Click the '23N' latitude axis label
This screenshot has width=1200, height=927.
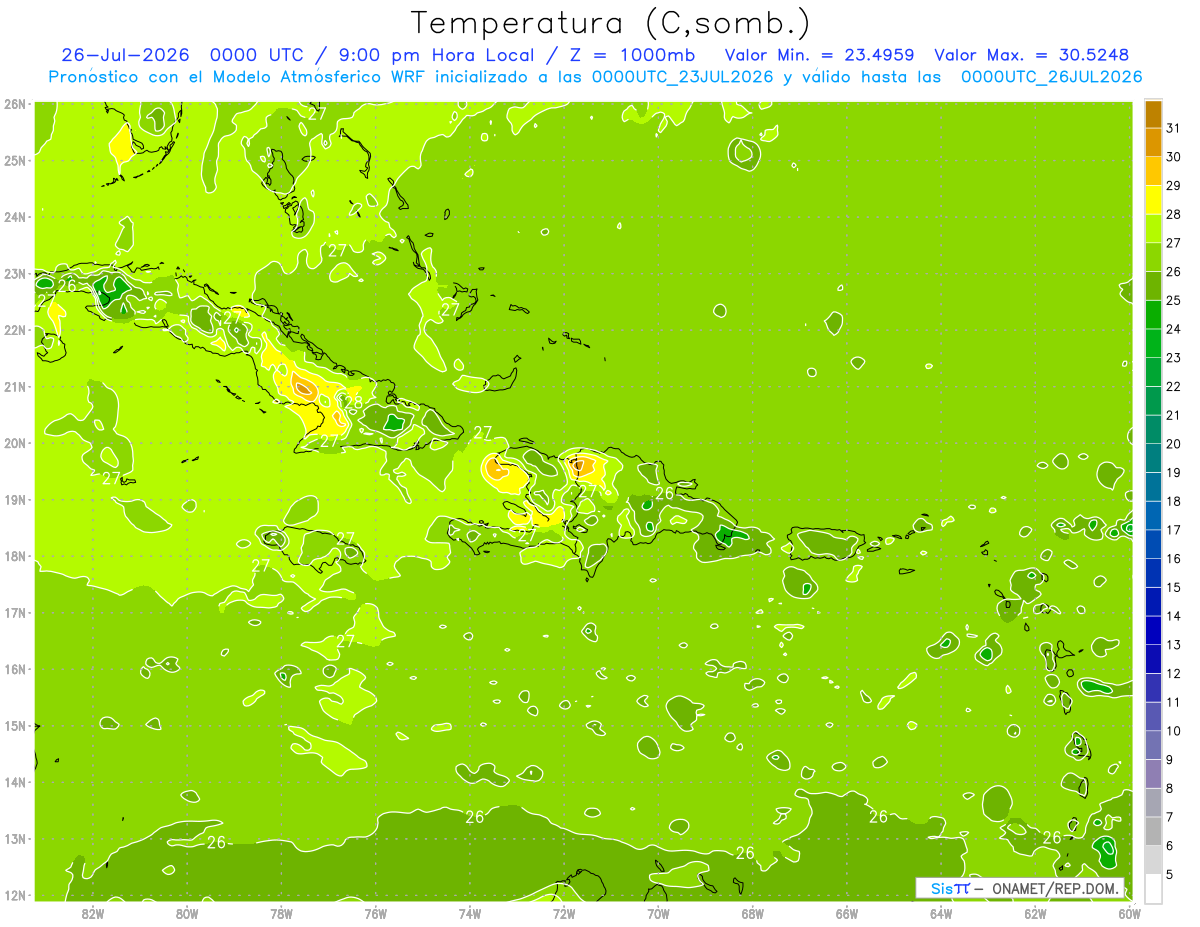coord(15,273)
